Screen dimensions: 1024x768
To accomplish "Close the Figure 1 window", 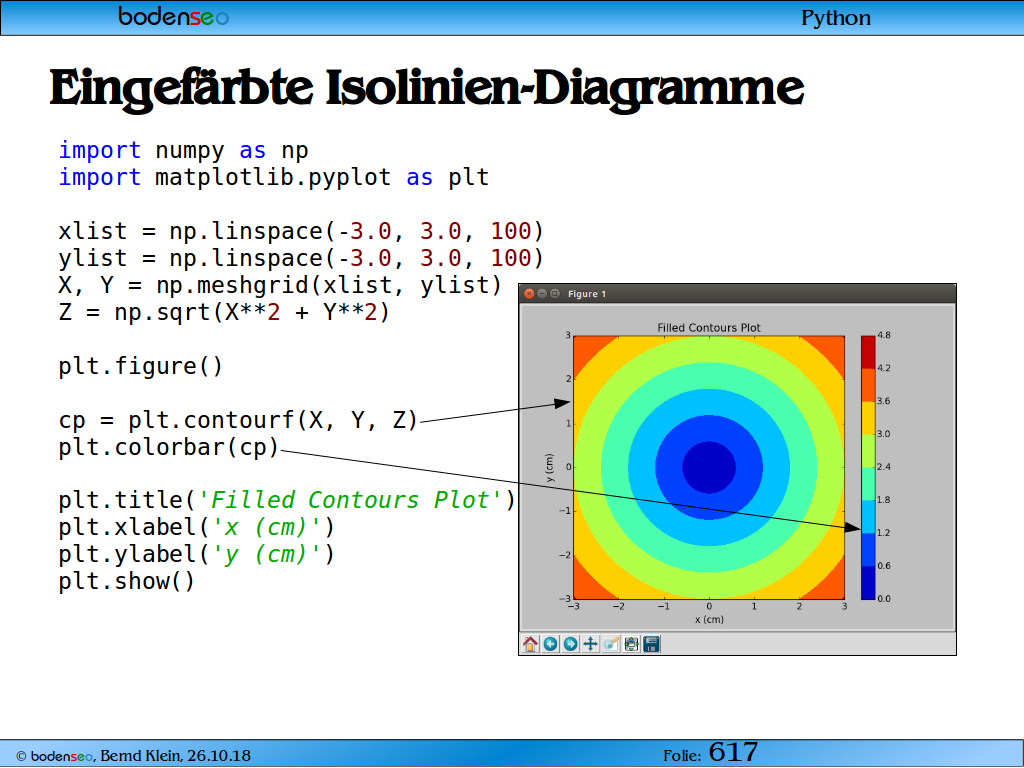I will (x=530, y=294).
